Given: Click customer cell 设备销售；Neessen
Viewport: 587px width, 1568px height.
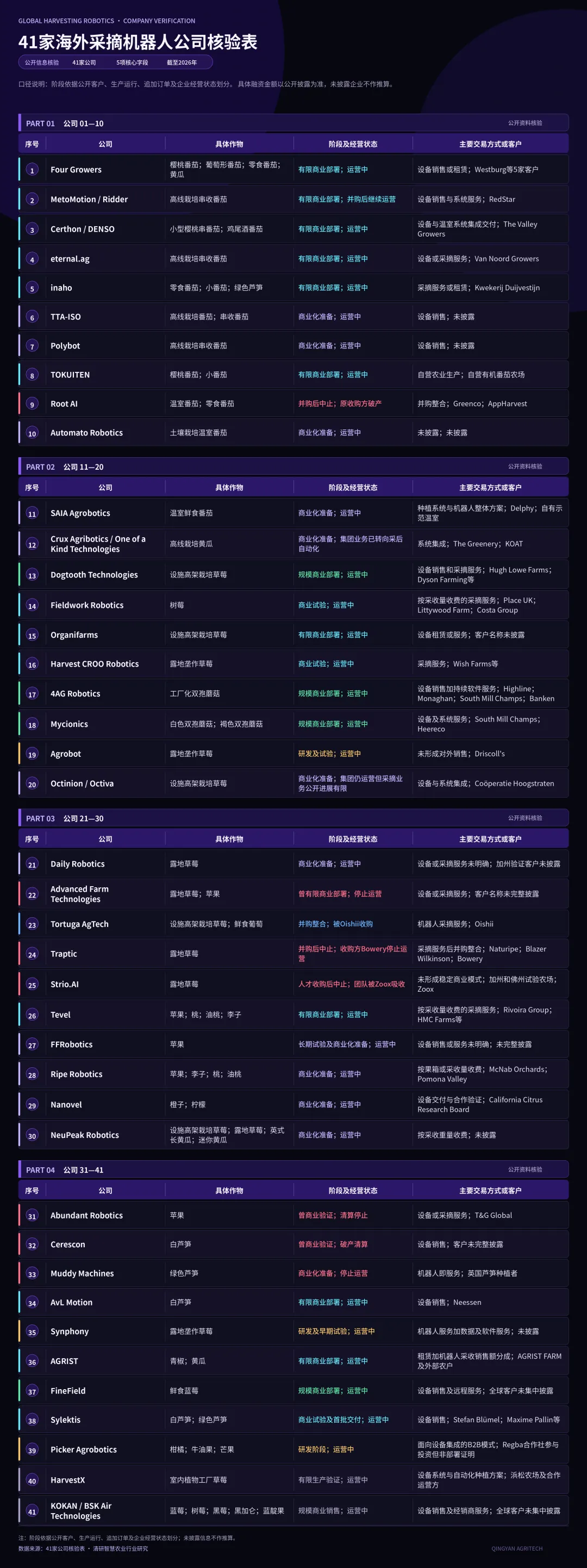Looking at the screenshot, I should [449, 1303].
